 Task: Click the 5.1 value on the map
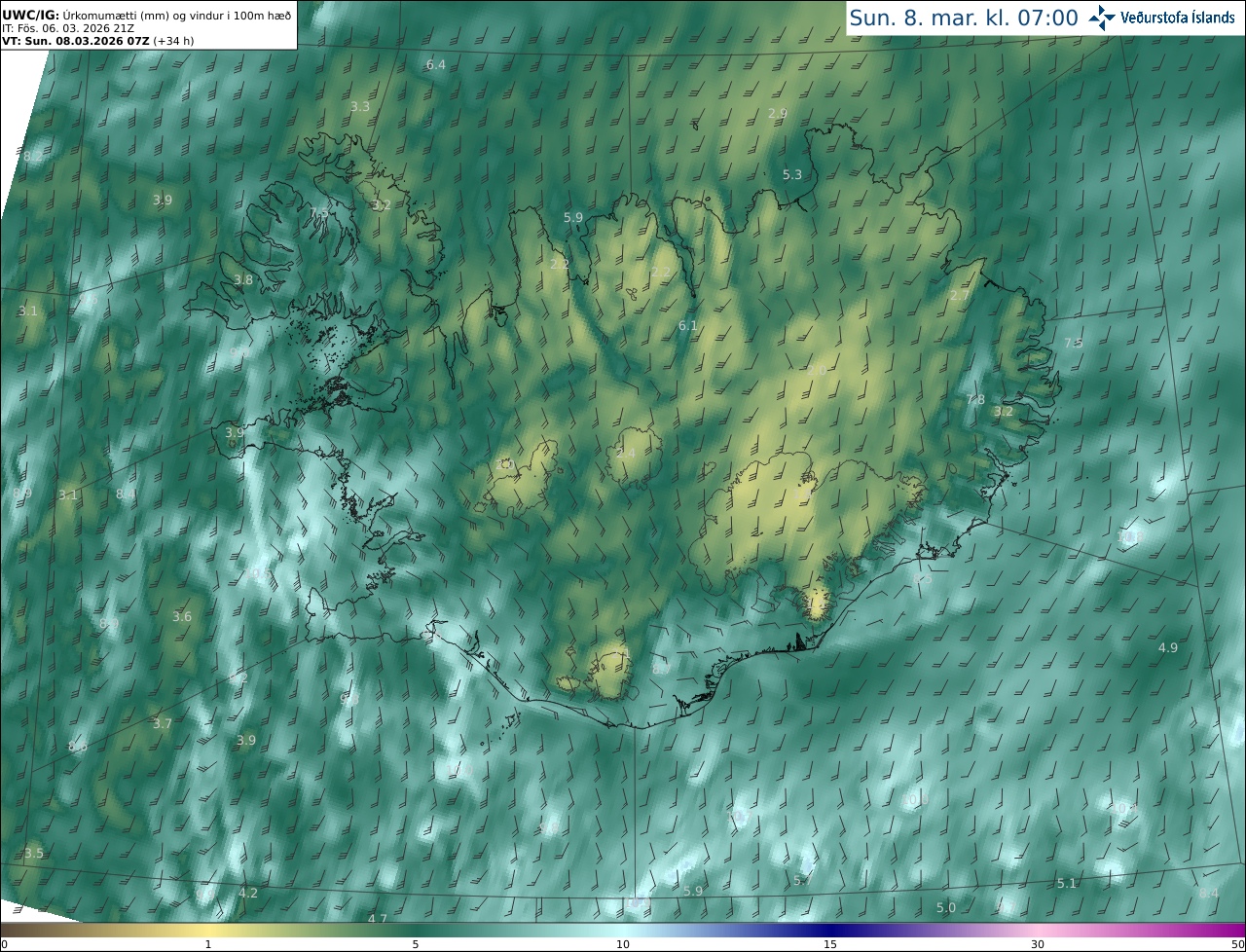[x=1067, y=884]
